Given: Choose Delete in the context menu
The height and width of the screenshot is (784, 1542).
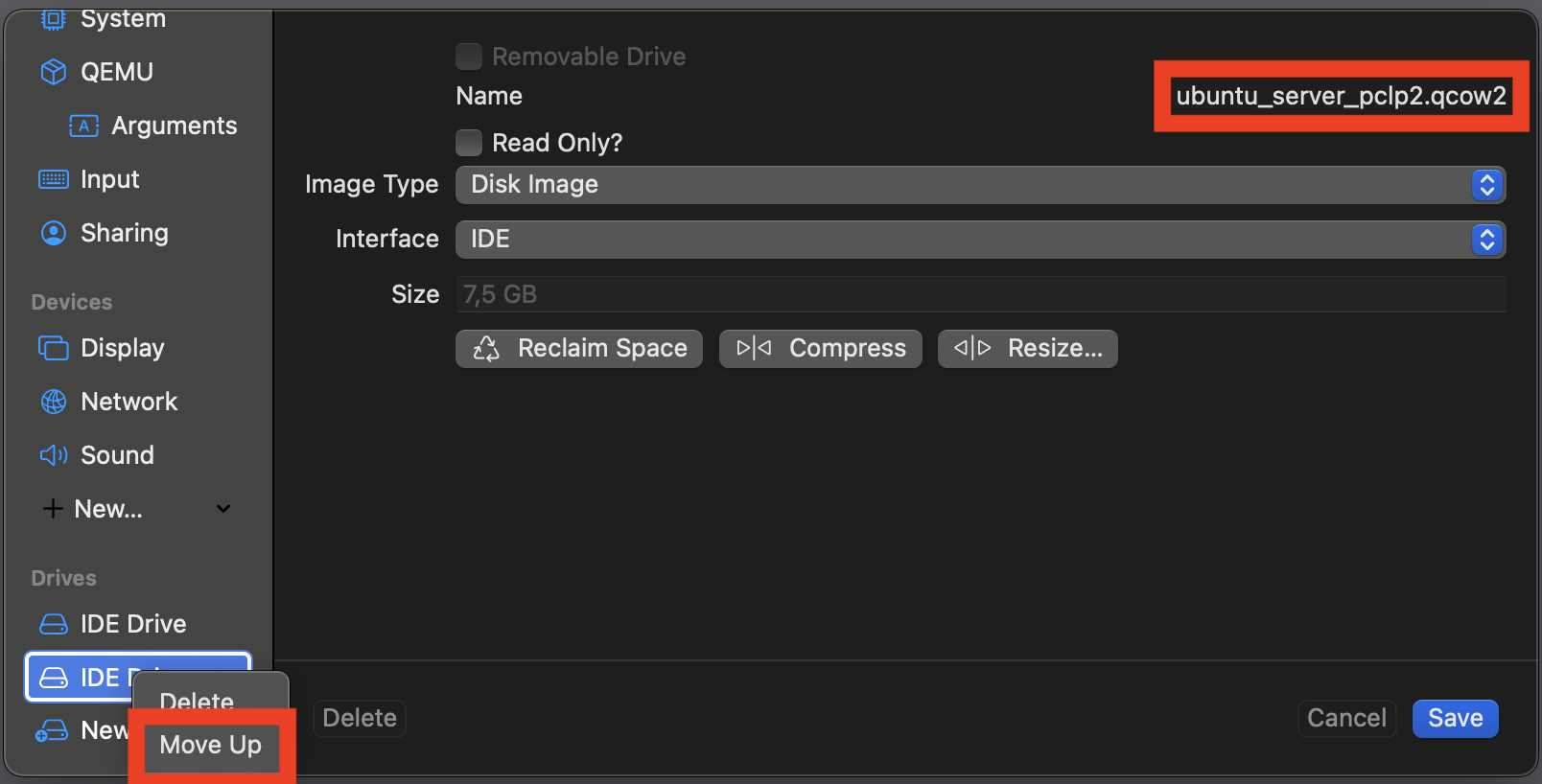Looking at the screenshot, I should point(197,700).
